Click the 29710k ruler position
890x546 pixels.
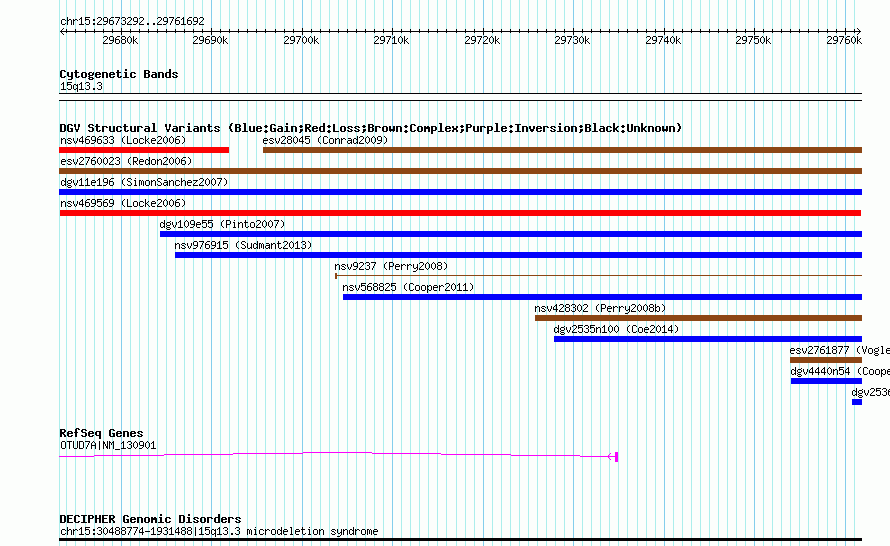[x=392, y=40]
